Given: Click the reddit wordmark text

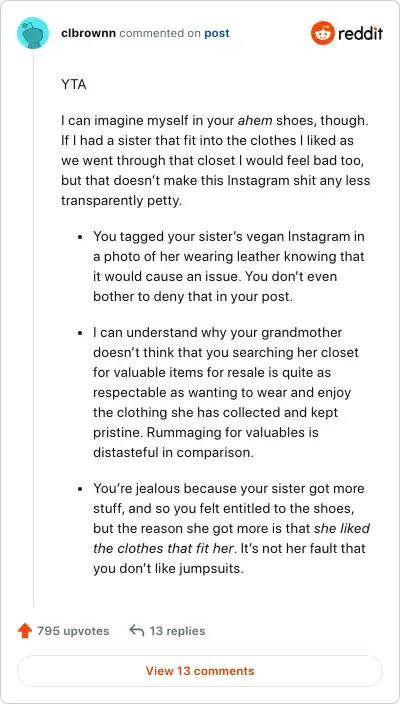Looking at the screenshot, I should tap(360, 33).
